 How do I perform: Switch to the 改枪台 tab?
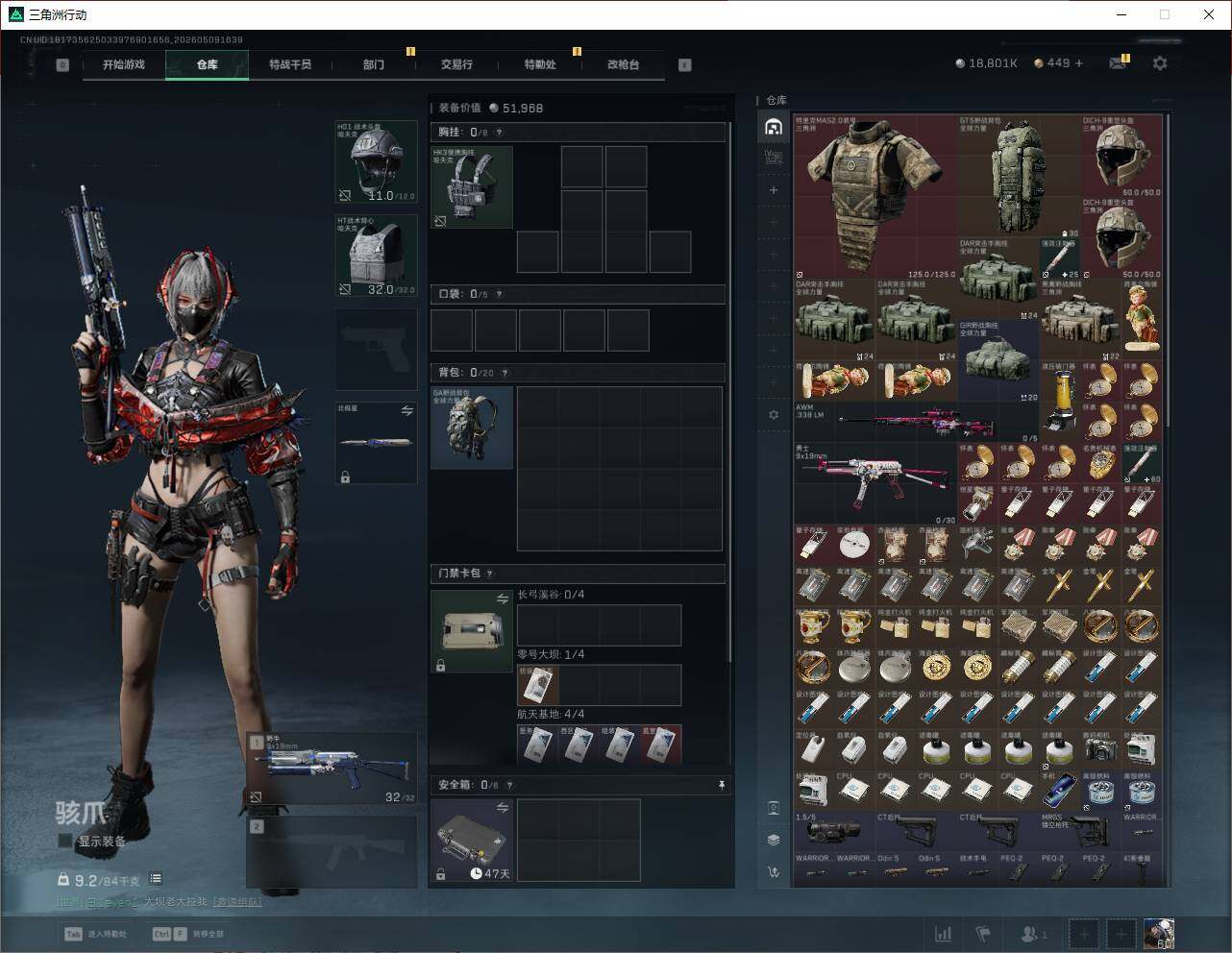pos(623,64)
